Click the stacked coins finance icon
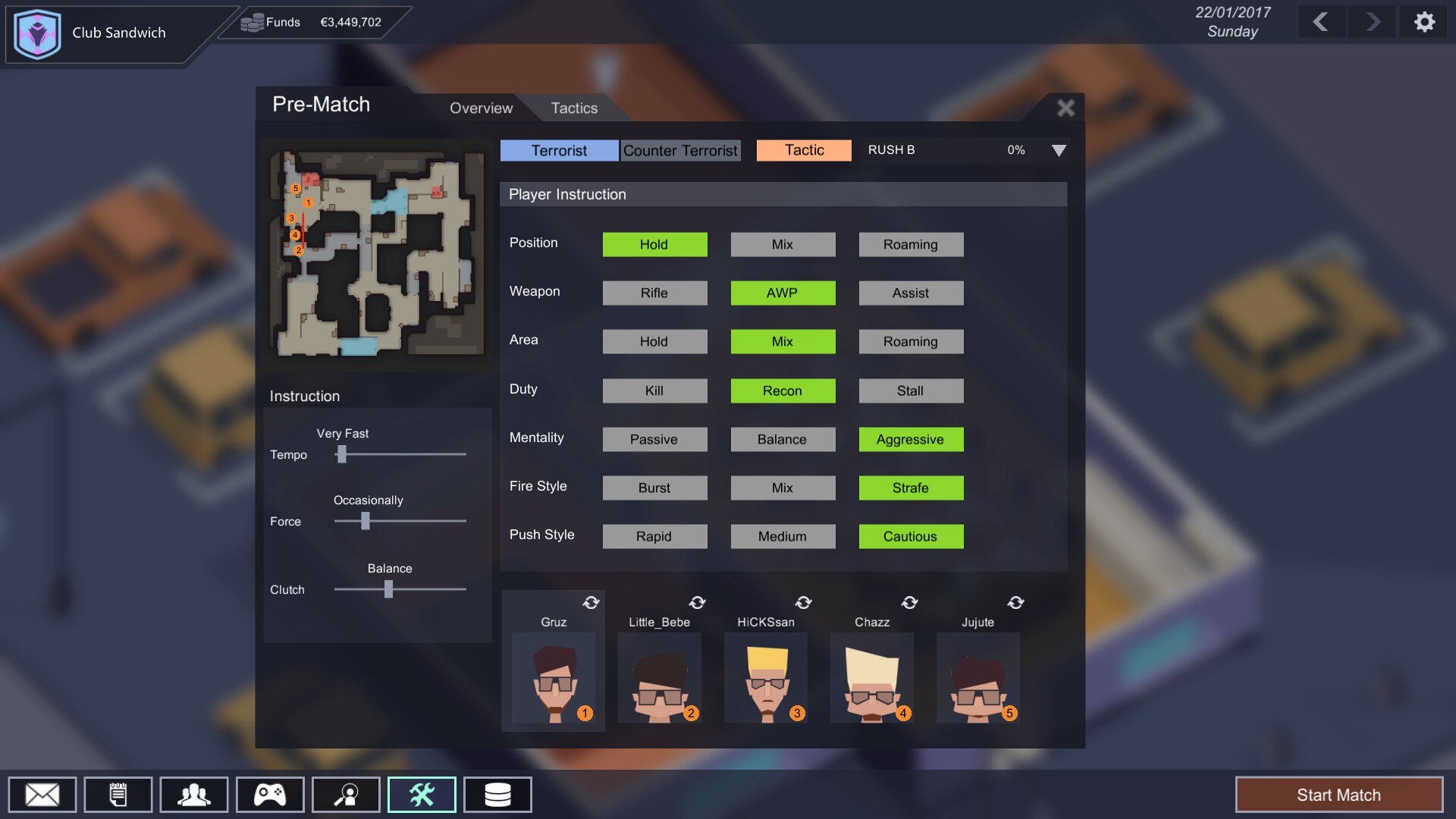Screen dimensions: 1456x819 pyautogui.click(x=497, y=795)
